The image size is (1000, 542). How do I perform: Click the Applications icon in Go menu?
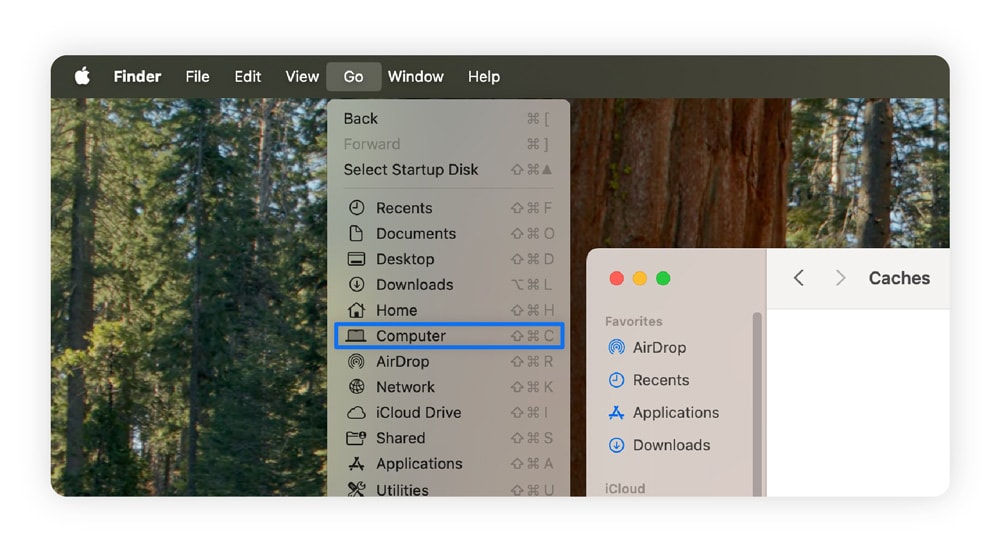point(357,464)
